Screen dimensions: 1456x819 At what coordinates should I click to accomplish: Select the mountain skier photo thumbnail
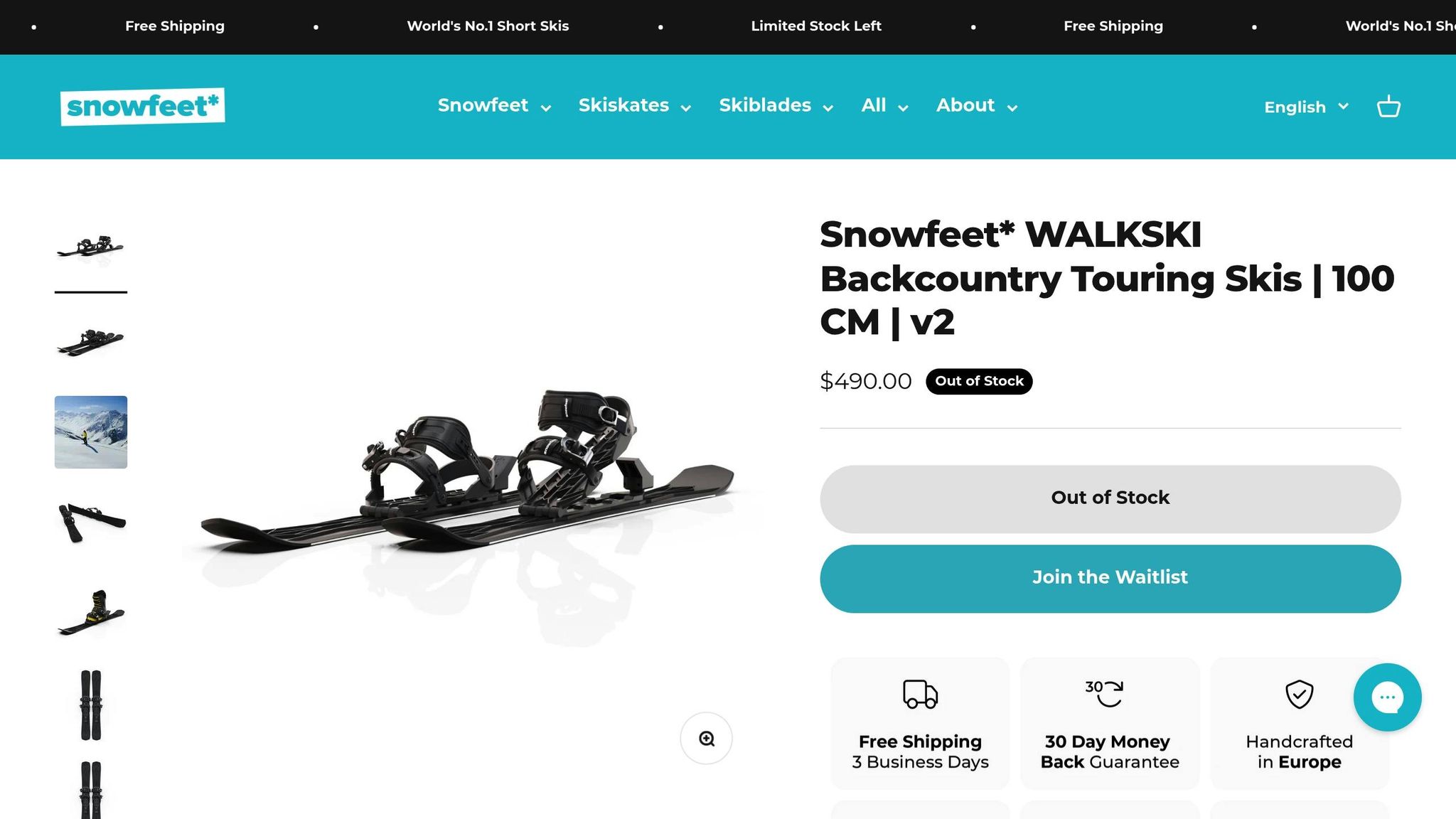pyautogui.click(x=91, y=432)
